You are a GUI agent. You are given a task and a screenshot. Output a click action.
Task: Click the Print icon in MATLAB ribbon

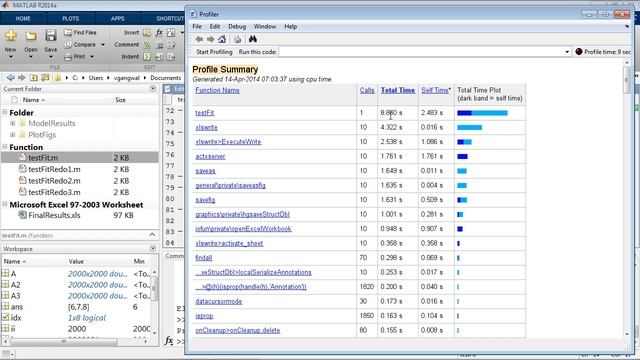(68, 57)
